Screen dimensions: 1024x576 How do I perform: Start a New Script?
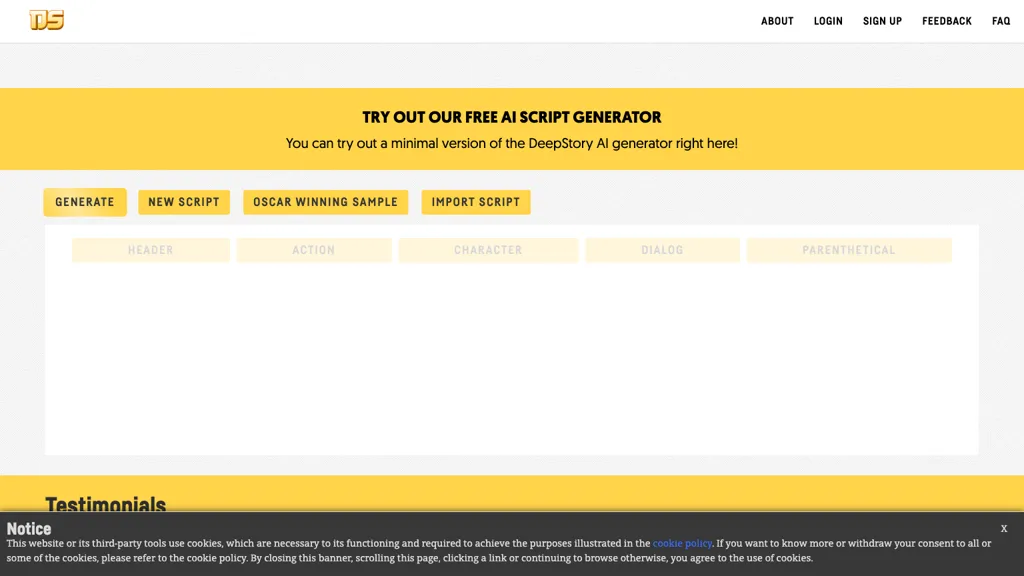(x=184, y=202)
